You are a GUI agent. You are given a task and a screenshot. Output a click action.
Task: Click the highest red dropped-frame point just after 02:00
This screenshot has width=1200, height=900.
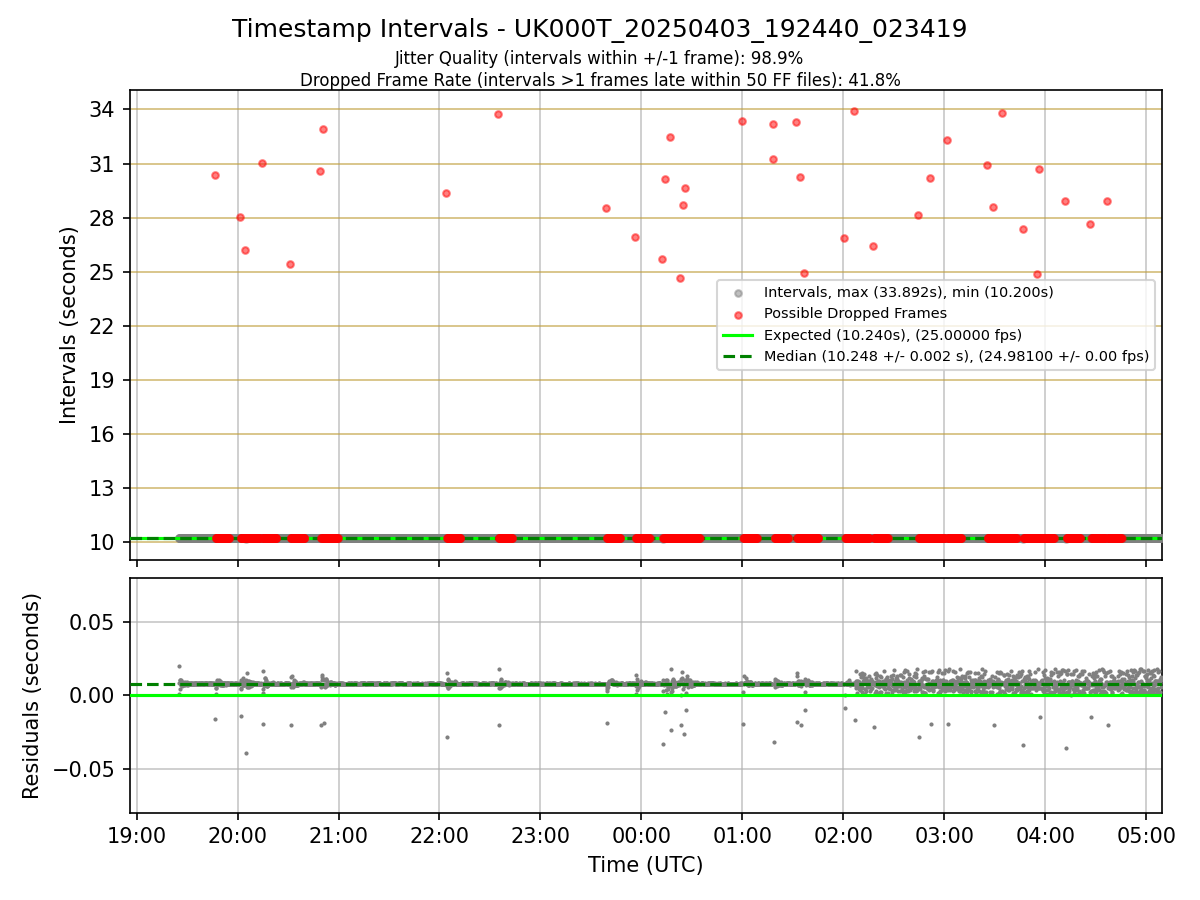[854, 111]
